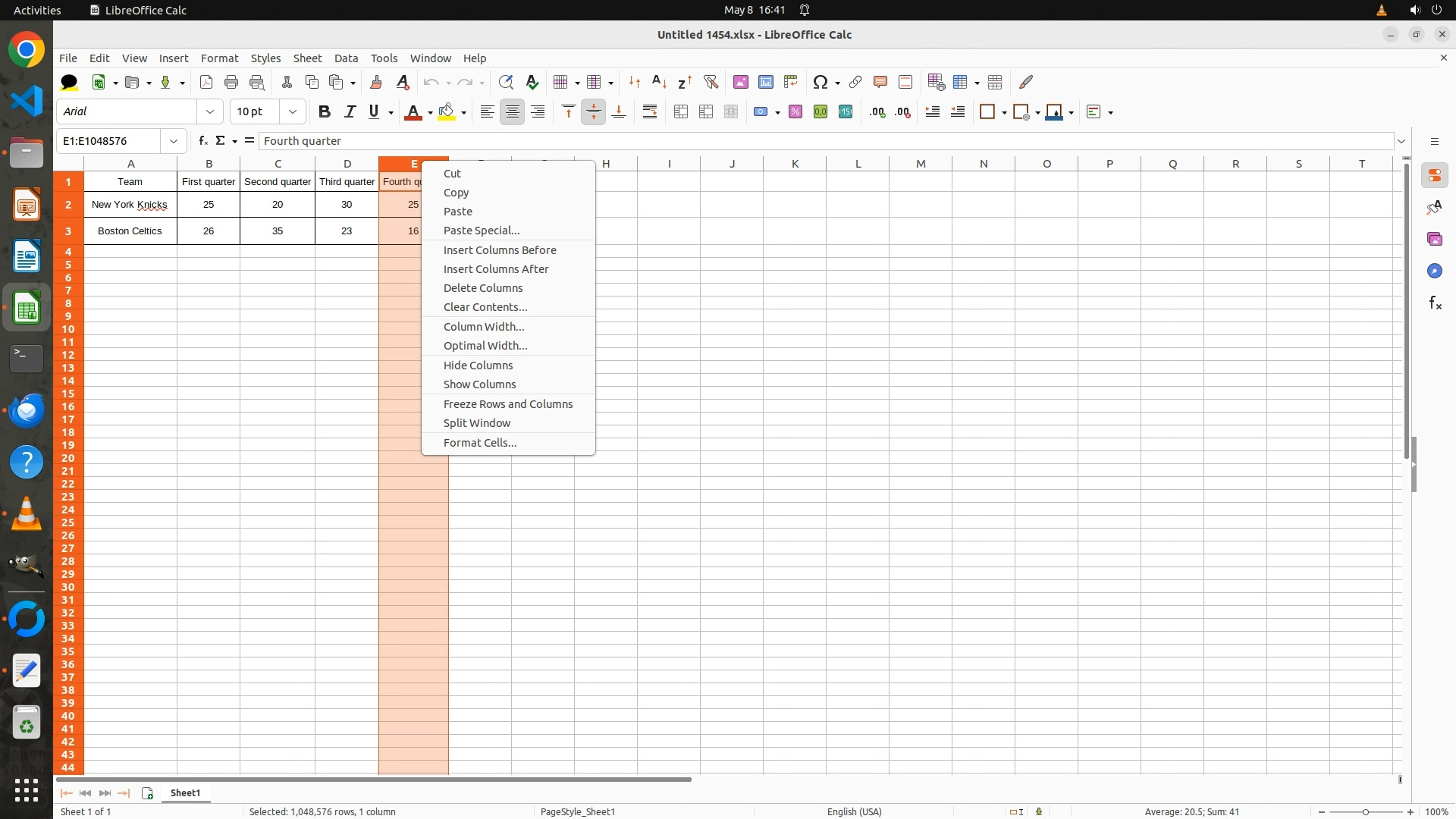The height and width of the screenshot is (819, 1456).
Task: Choose Insert Columns Before from context menu
Action: (500, 250)
